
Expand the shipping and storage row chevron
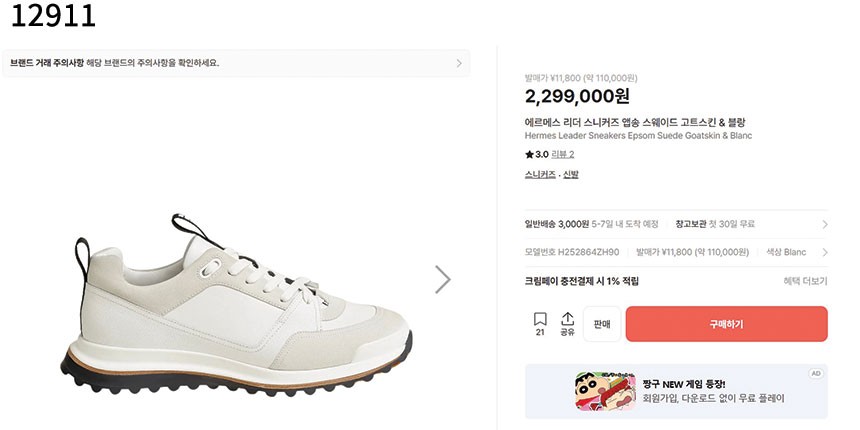pyautogui.click(x=824, y=225)
